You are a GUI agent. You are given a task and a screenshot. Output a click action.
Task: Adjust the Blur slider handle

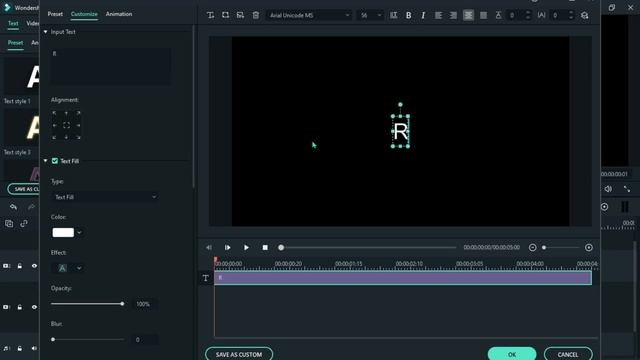53,339
